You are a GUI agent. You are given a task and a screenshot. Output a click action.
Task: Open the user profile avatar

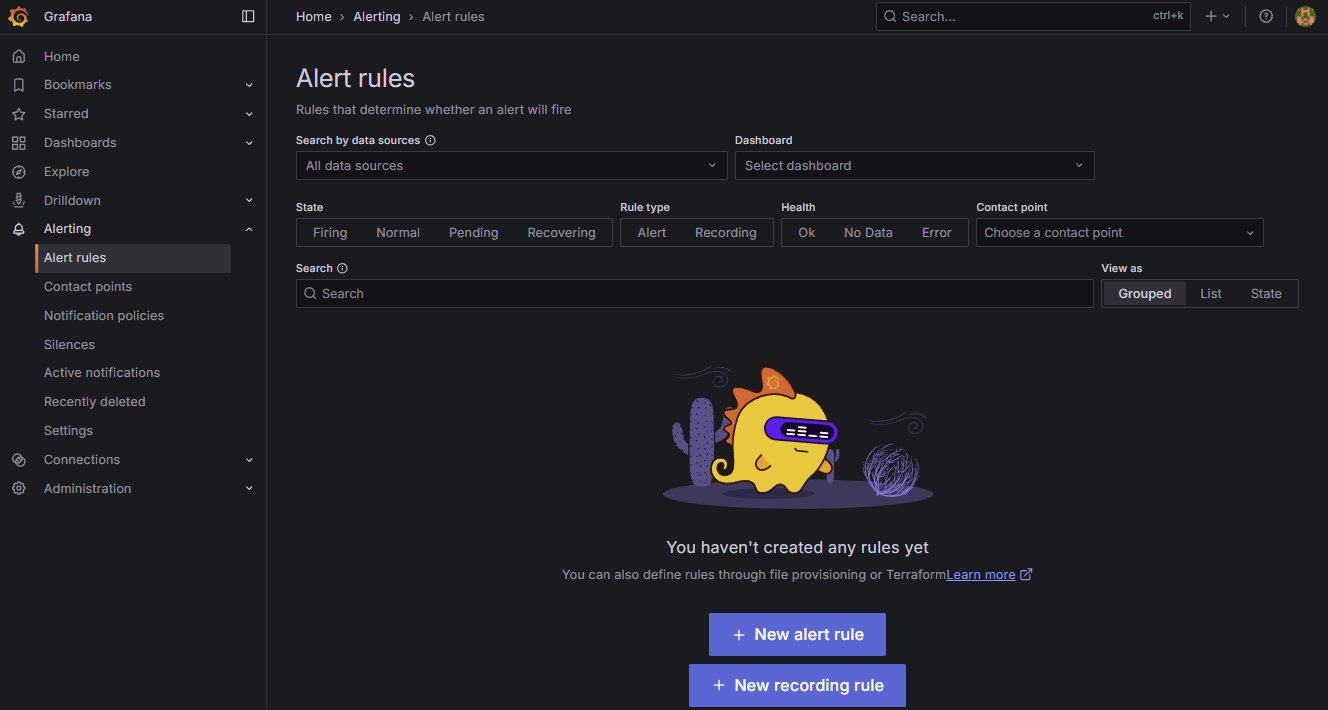(1304, 16)
